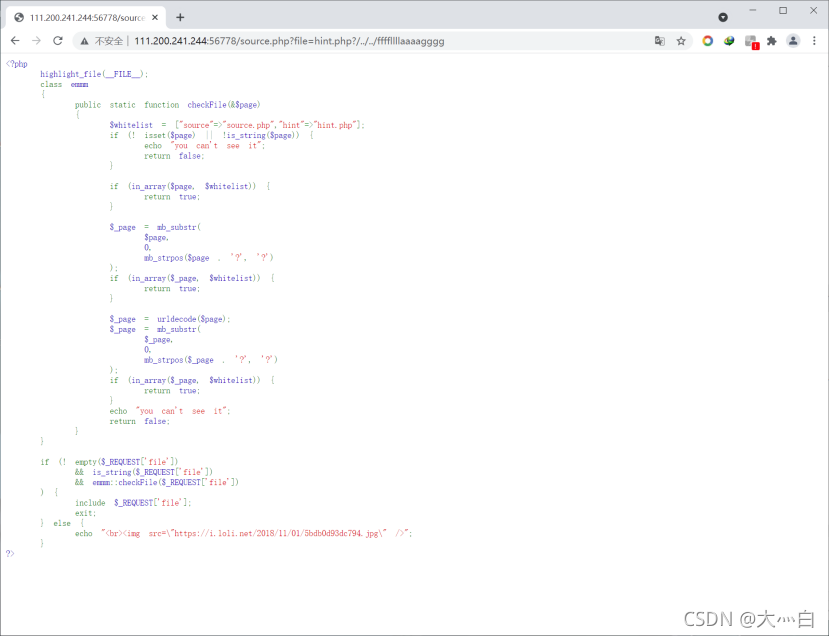Click the '<?php' opening tag

[x=16, y=64]
